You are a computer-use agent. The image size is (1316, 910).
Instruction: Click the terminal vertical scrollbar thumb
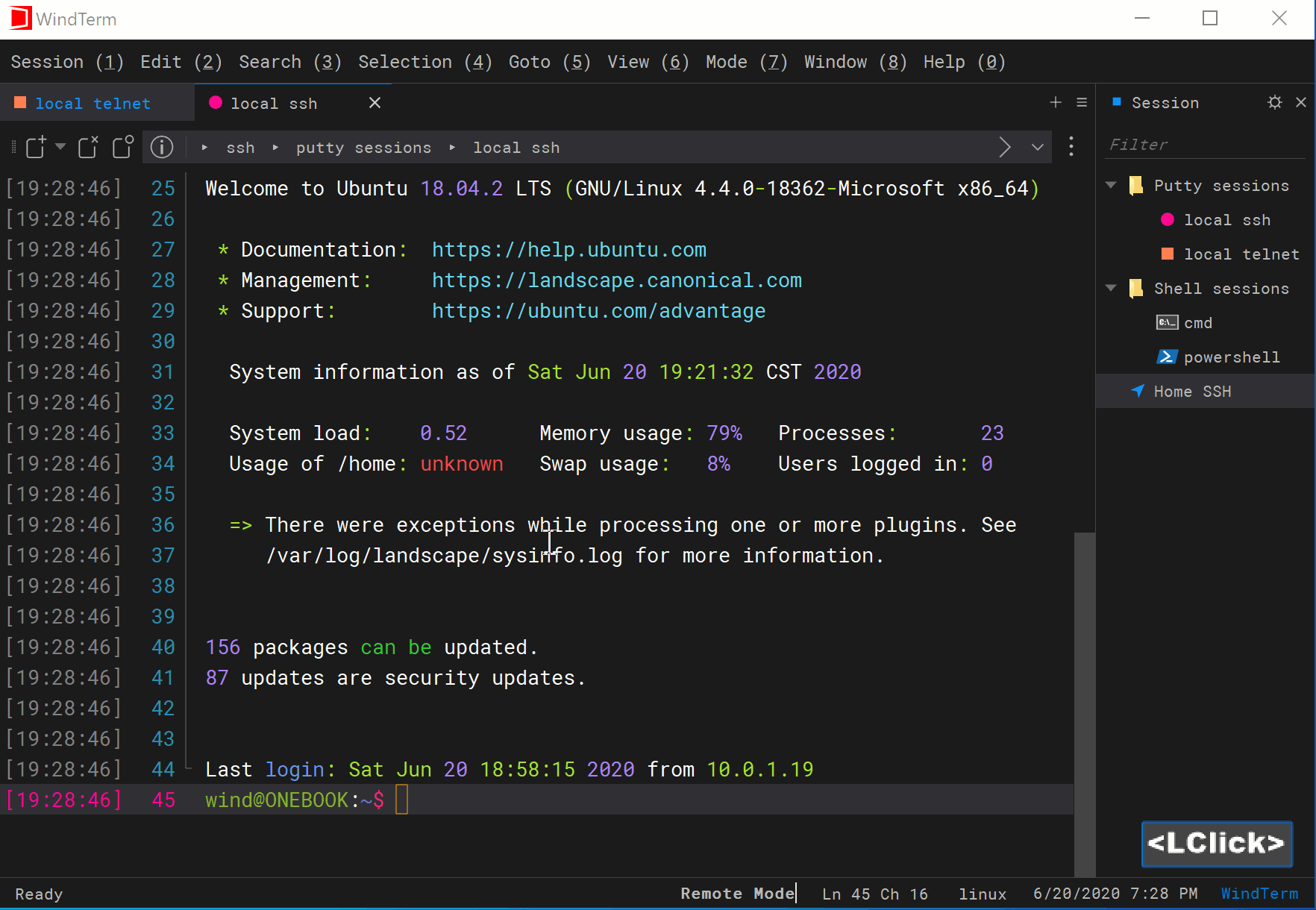pos(1085,704)
